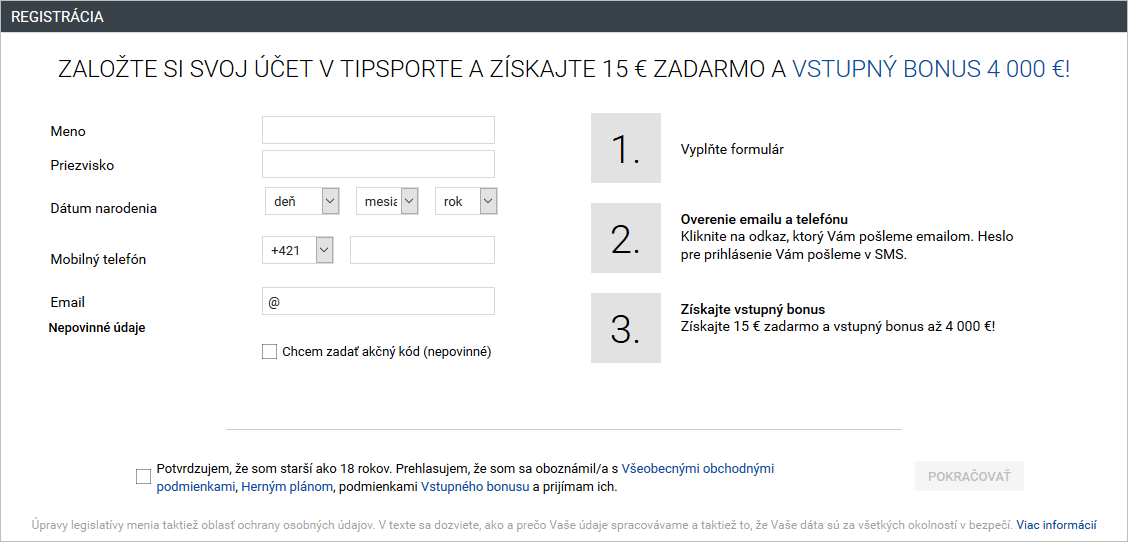The image size is (1128, 542).
Task: Click the 'Nepovinné údaje' label
Action: pos(97,328)
